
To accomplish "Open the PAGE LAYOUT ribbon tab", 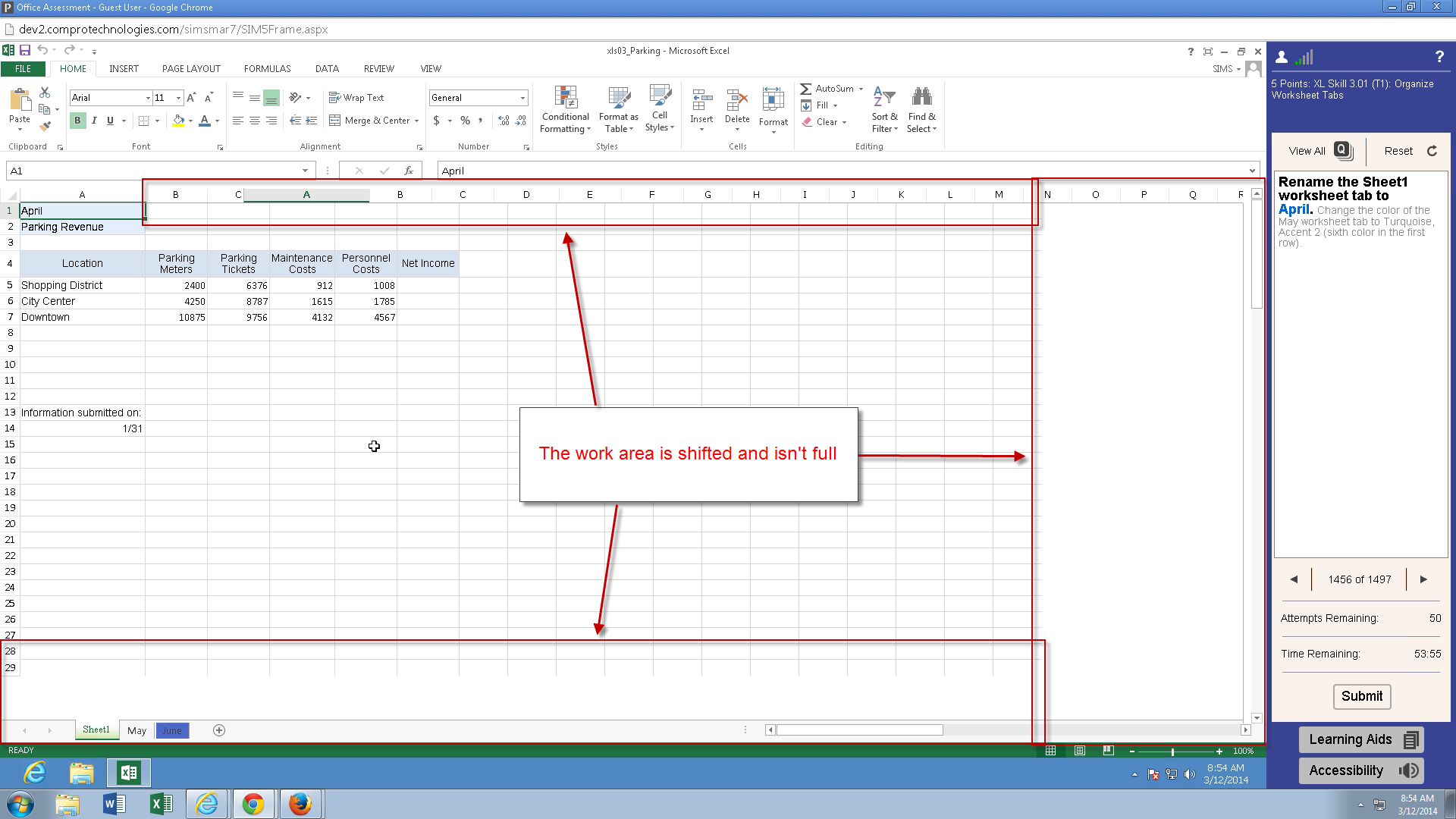I will tap(191, 68).
